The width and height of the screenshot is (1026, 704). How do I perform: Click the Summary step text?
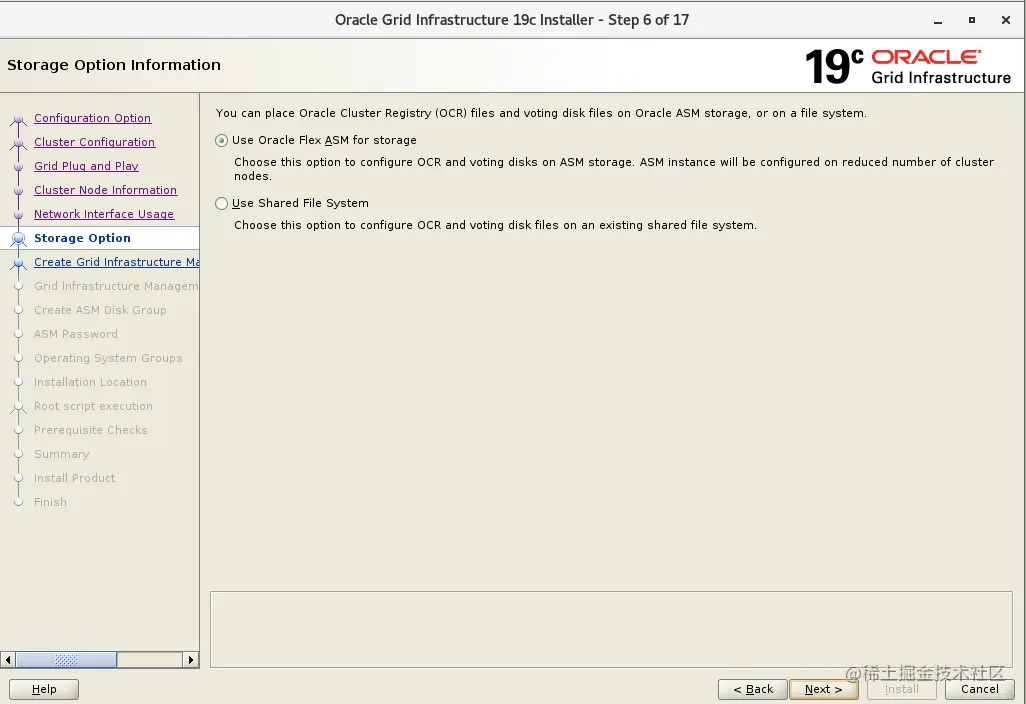(x=62, y=454)
